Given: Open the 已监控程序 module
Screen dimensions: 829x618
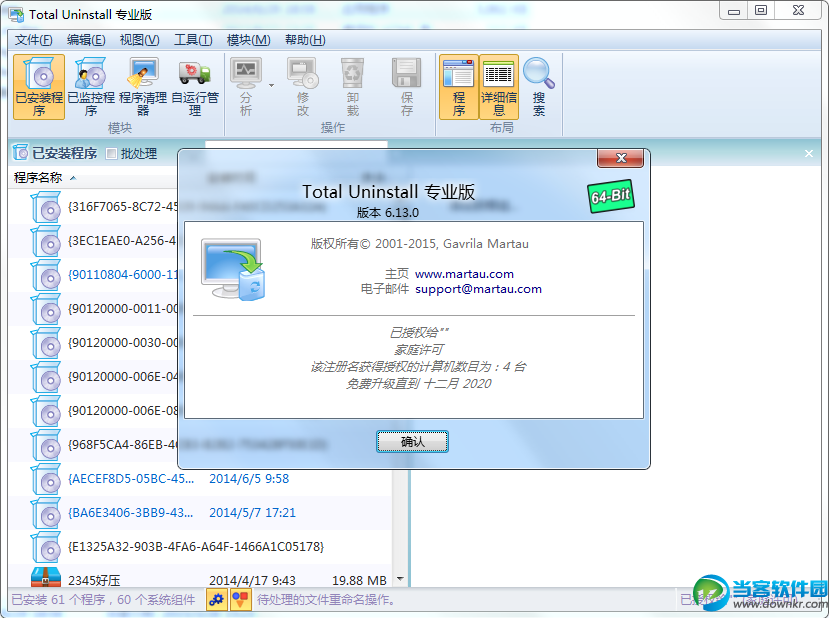Looking at the screenshot, I should pos(91,87).
